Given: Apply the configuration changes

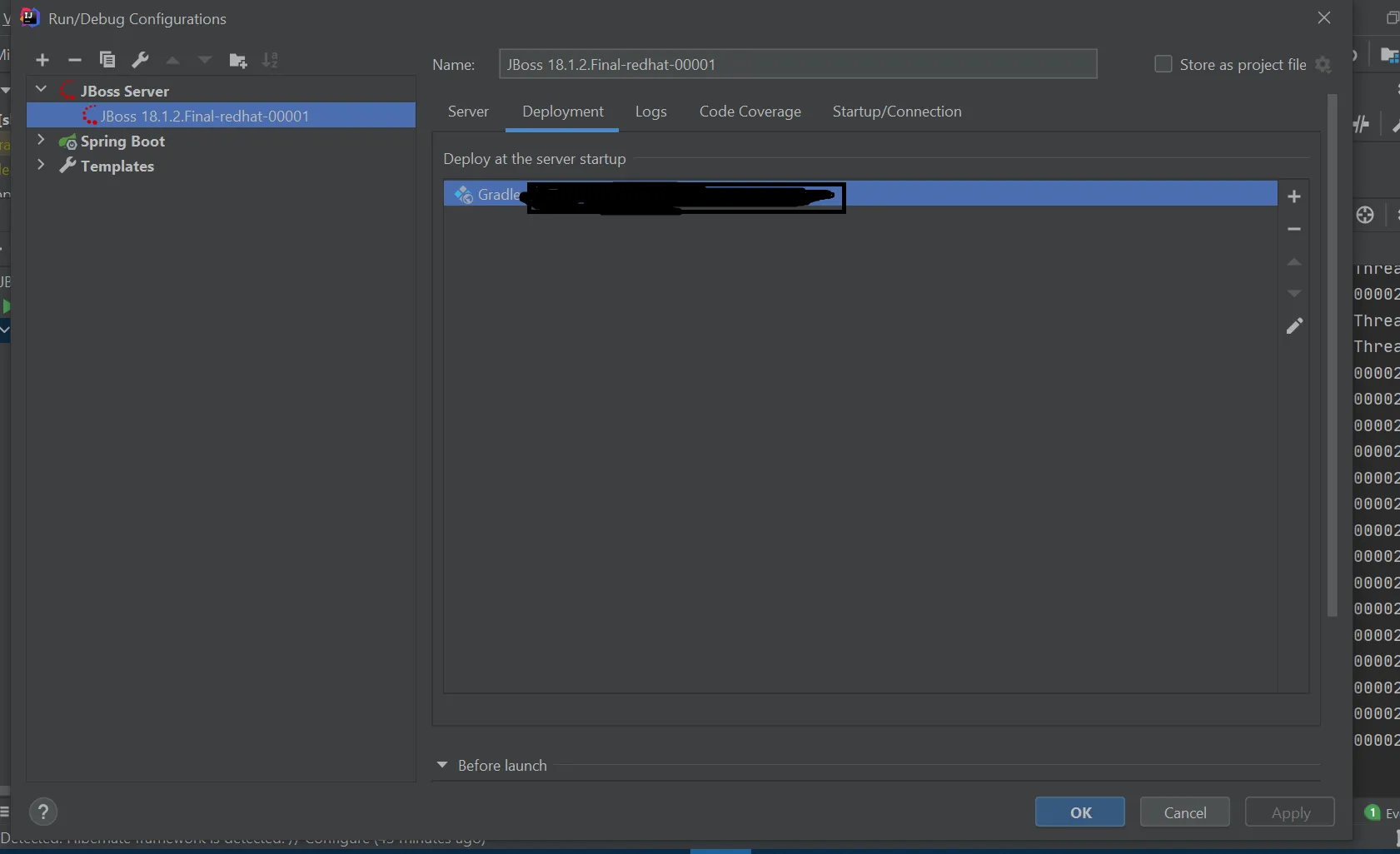Looking at the screenshot, I should 1289,812.
